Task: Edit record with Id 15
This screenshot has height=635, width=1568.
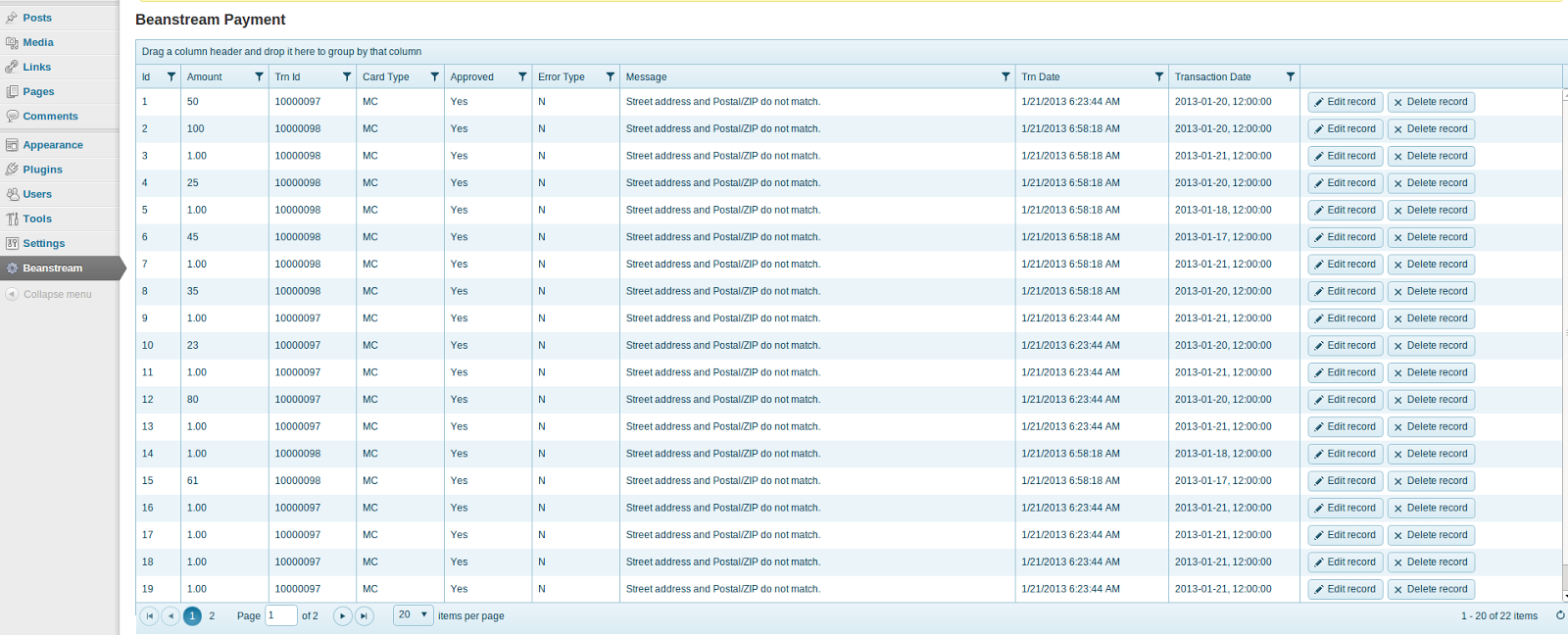Action: [x=1346, y=481]
